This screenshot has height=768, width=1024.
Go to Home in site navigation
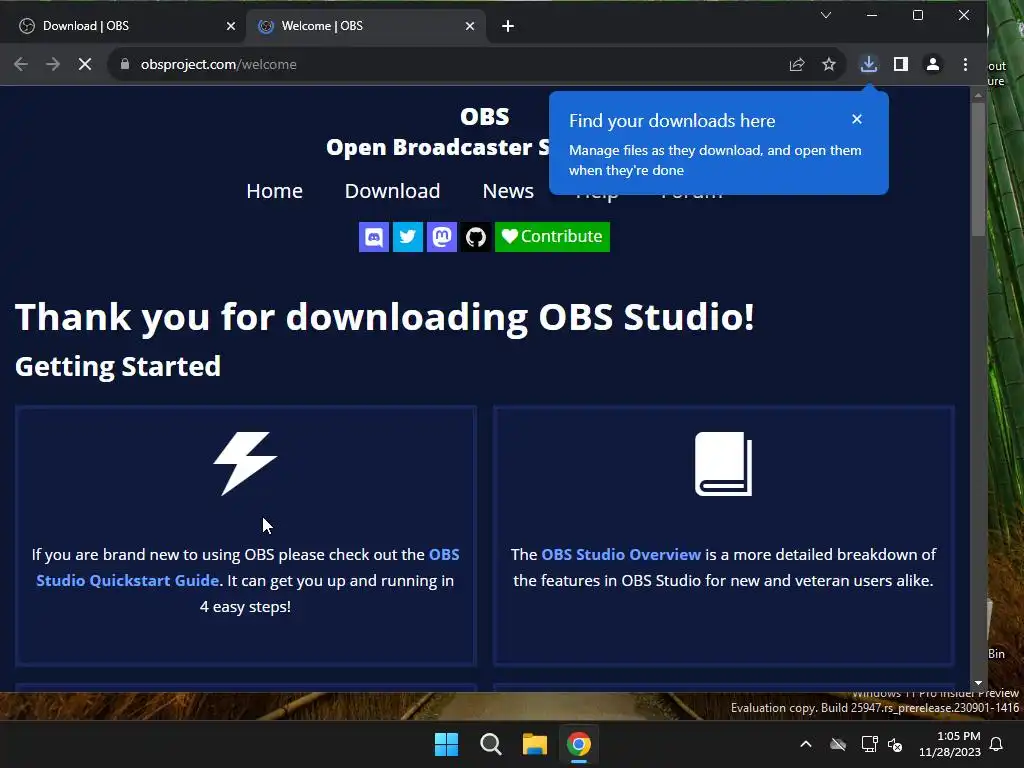point(274,191)
